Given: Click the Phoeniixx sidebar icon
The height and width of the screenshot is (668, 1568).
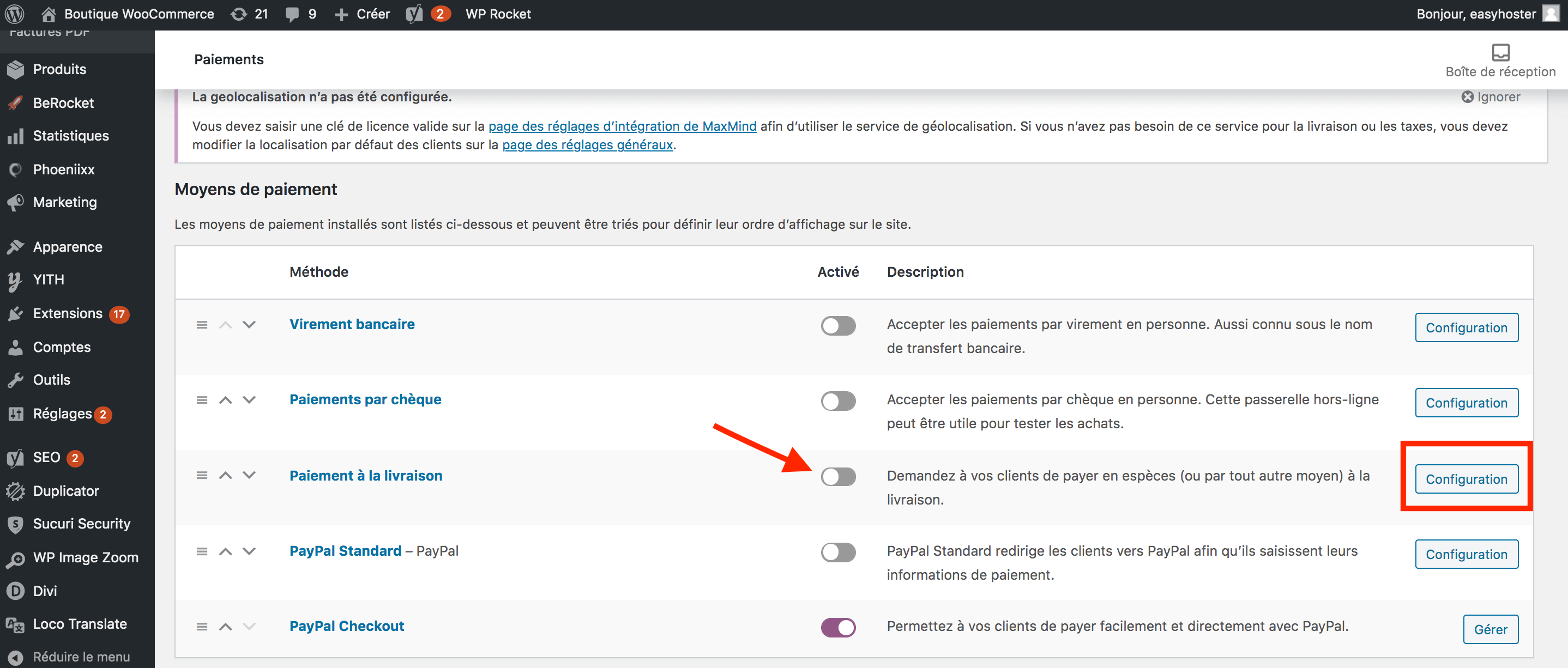Looking at the screenshot, I should (16, 169).
